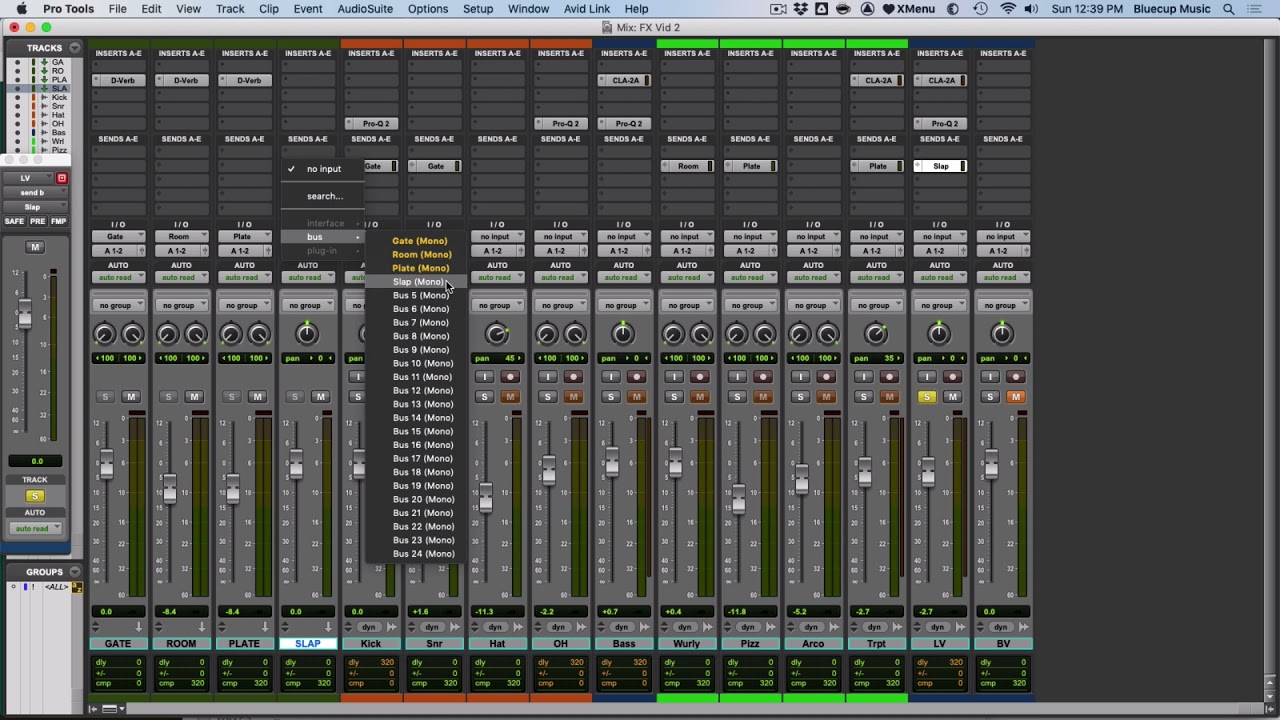Mute the GATE track
The height and width of the screenshot is (720, 1280).
pyautogui.click(x=131, y=397)
